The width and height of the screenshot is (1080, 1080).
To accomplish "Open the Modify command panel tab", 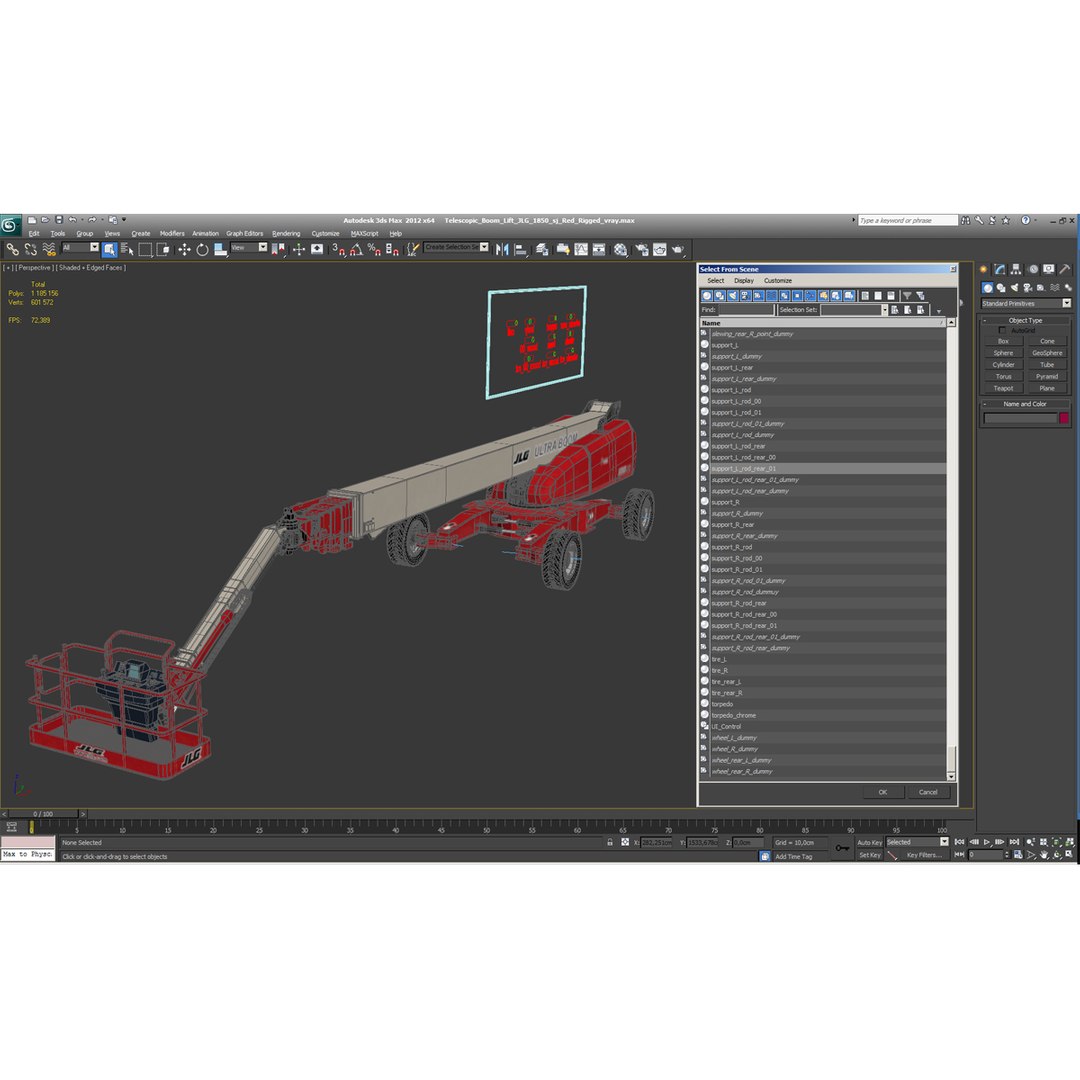I will (x=999, y=269).
